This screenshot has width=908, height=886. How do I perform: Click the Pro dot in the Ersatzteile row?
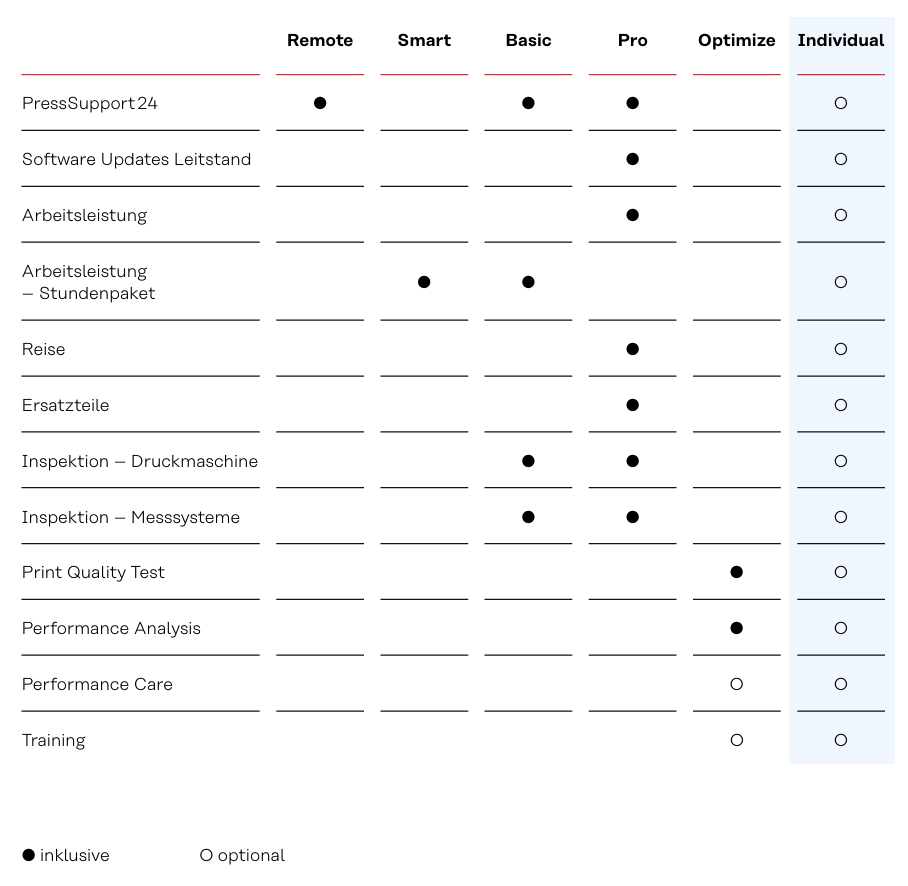(x=632, y=405)
